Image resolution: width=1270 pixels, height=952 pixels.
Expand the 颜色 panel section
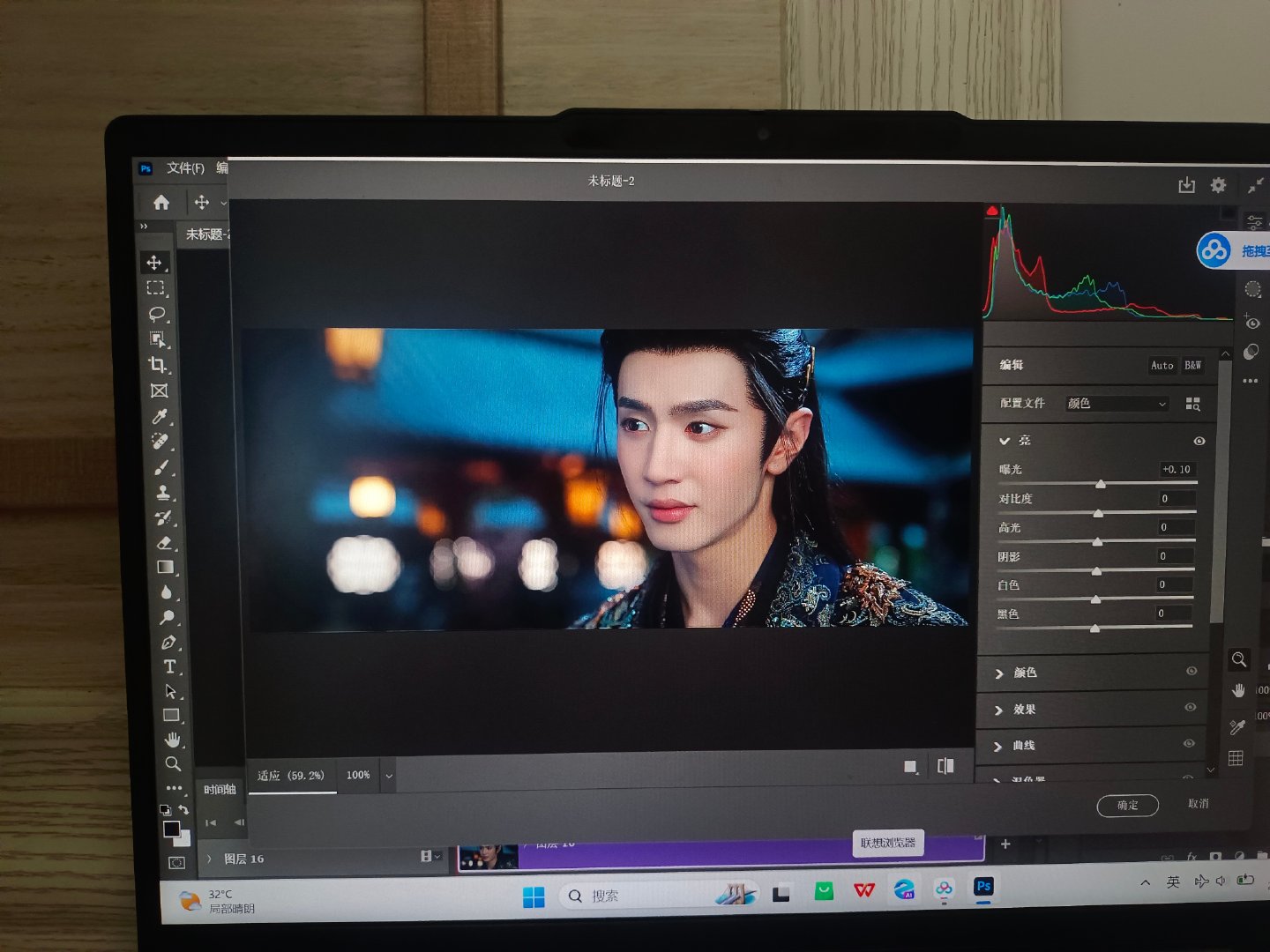point(999,673)
